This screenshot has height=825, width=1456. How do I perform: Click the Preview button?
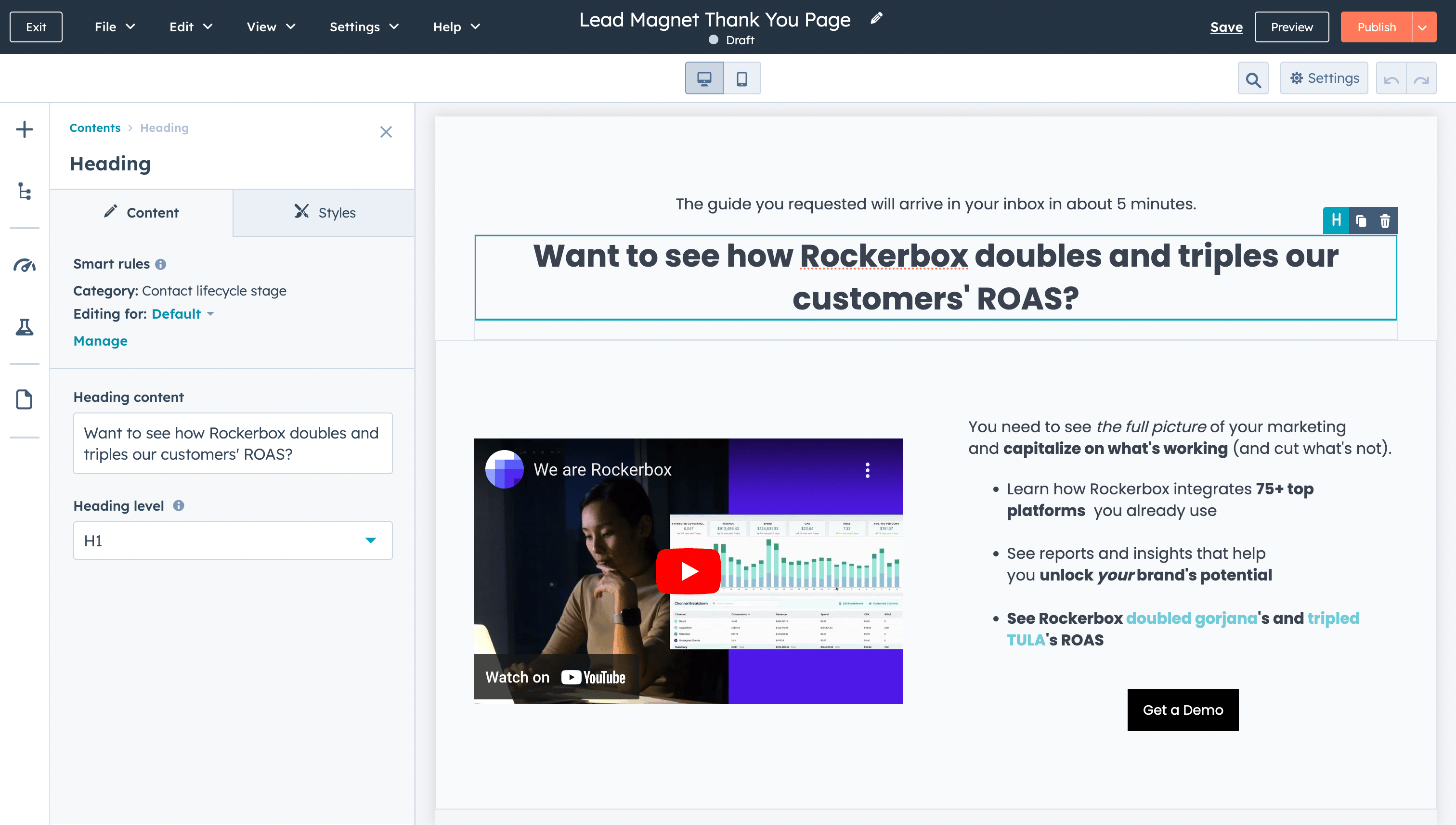click(x=1291, y=27)
